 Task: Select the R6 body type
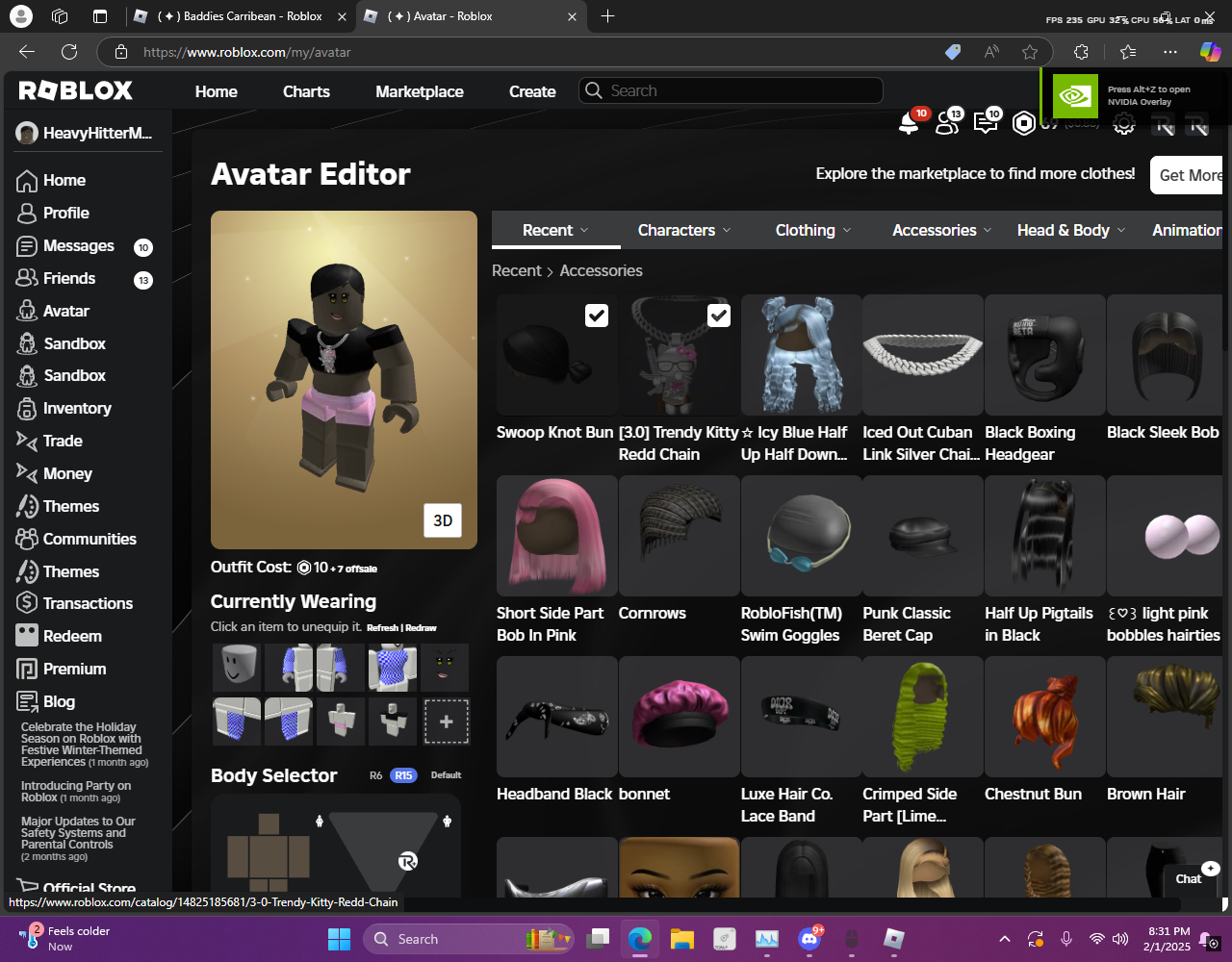pyautogui.click(x=376, y=775)
